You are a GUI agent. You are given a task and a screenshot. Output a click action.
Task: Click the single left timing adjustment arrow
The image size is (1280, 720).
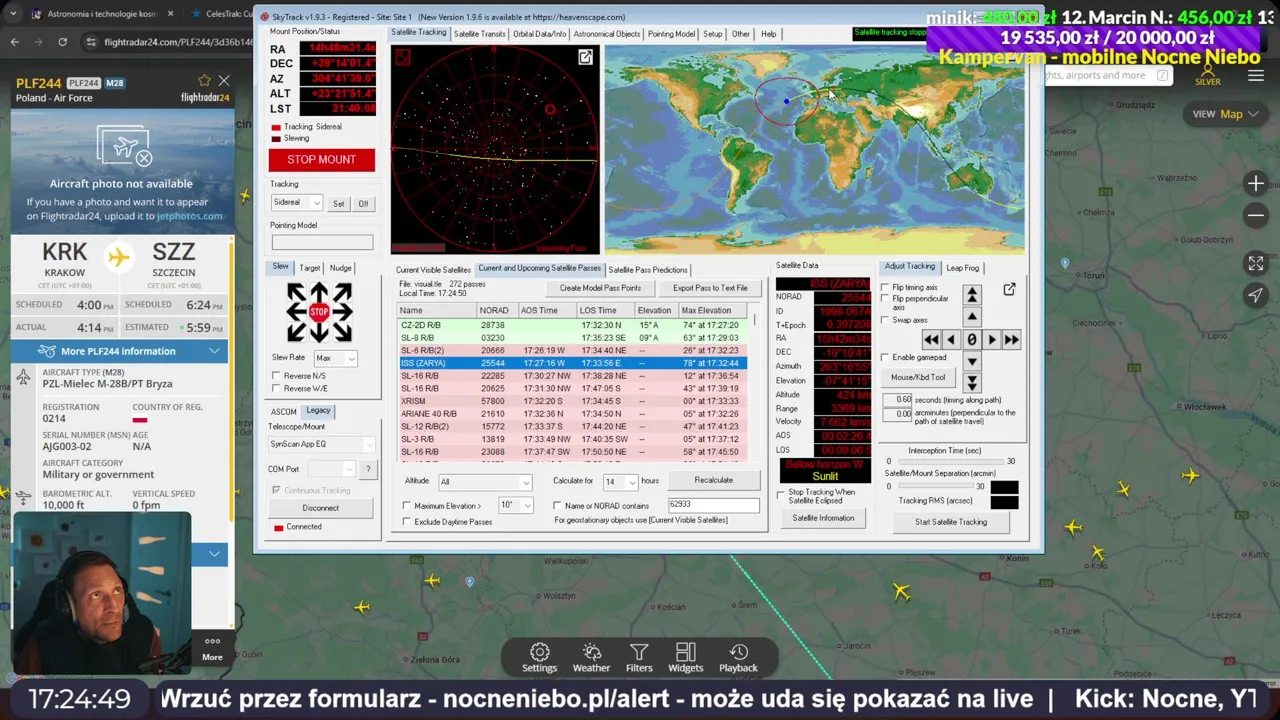(951, 340)
